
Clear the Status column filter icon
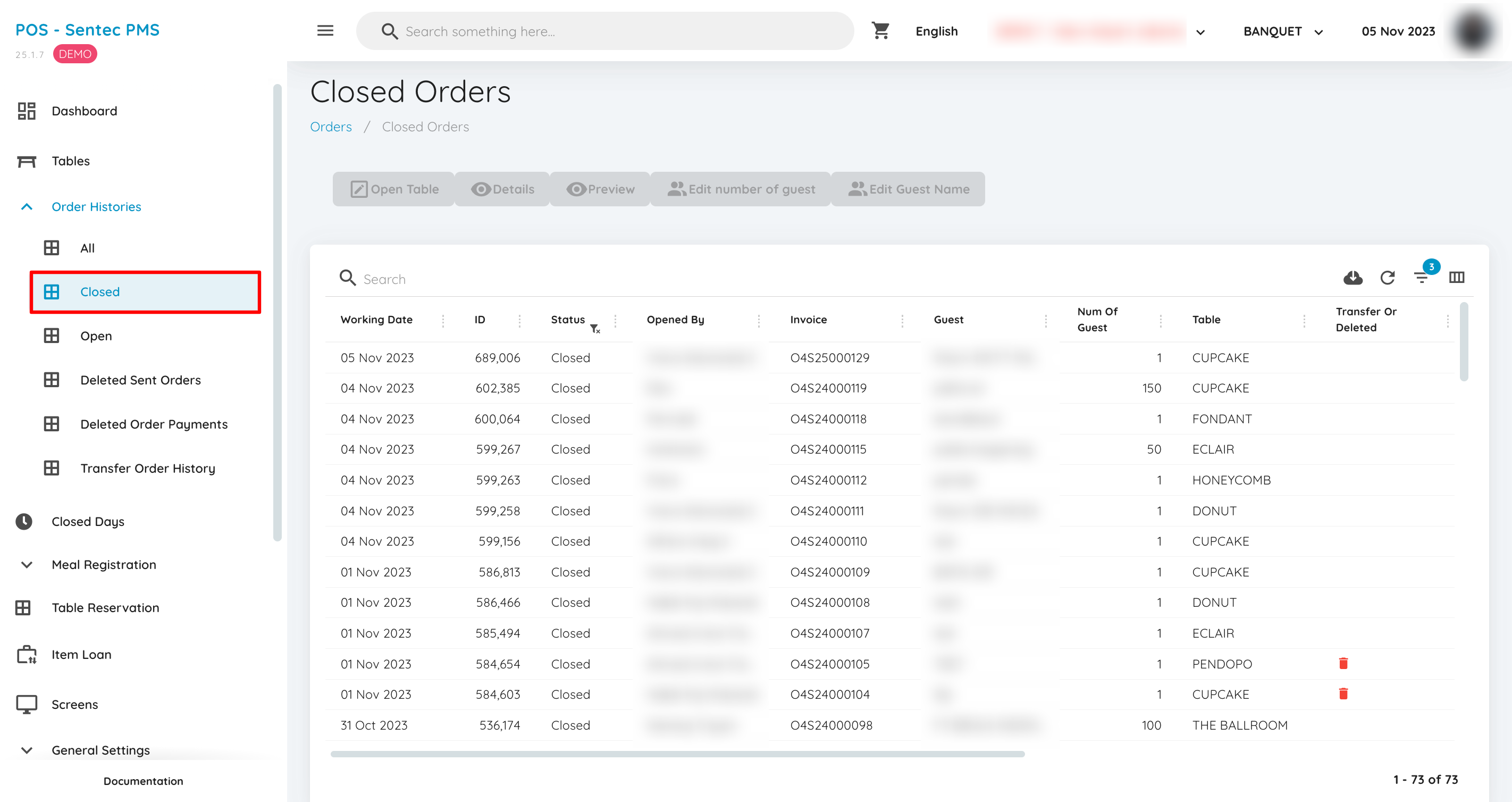click(x=594, y=329)
